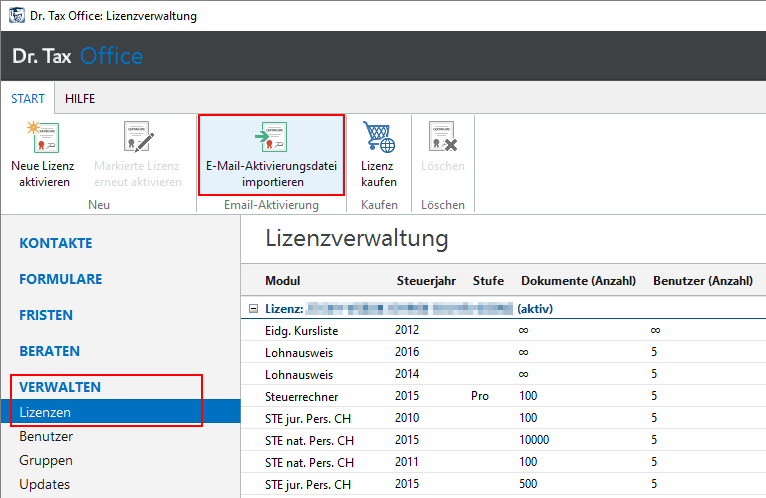Image resolution: width=766 pixels, height=498 pixels.
Task: Select STE jur. Pers. CH 2010 row
Action: click(x=503, y=418)
